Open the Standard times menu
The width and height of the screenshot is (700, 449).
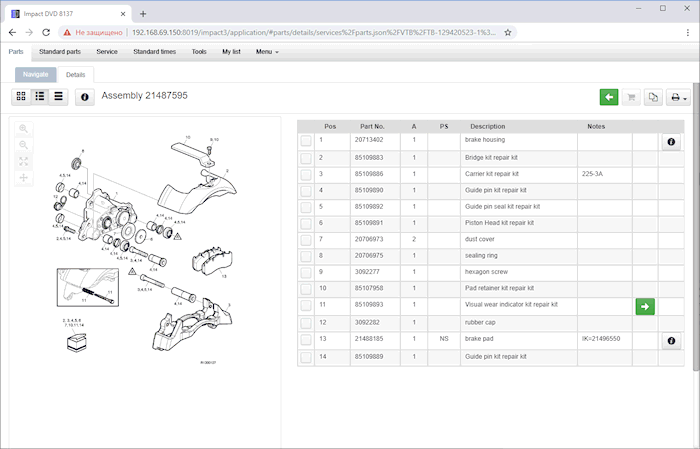[x=154, y=51]
